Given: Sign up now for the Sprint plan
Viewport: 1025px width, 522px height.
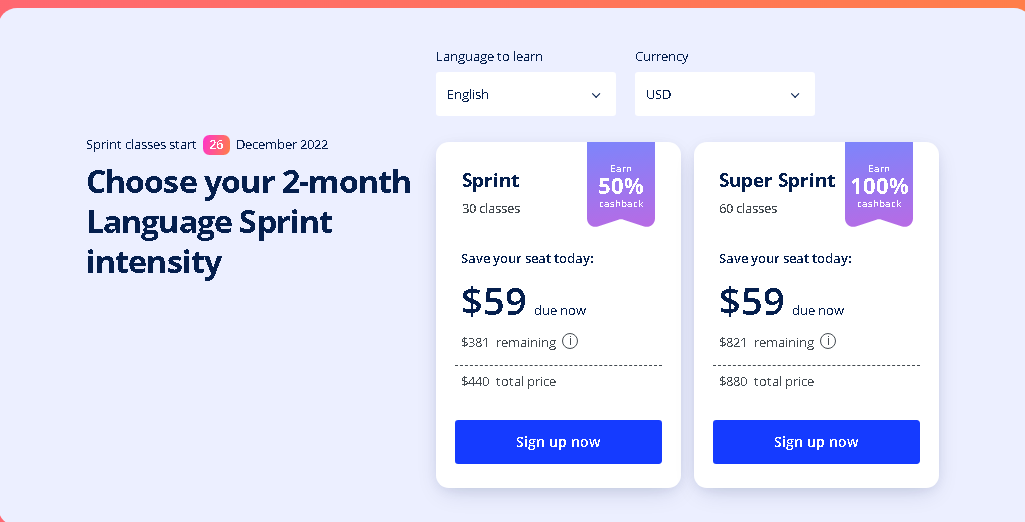Looking at the screenshot, I should 558,442.
